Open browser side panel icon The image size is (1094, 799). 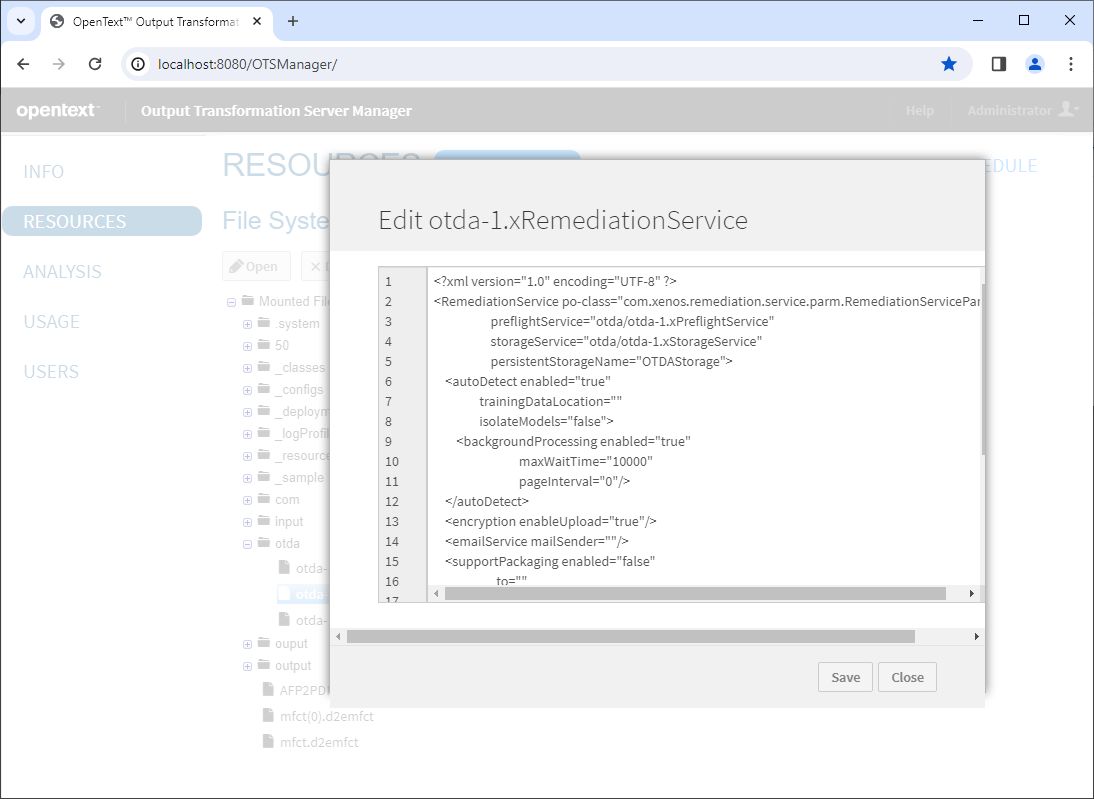tap(998, 64)
